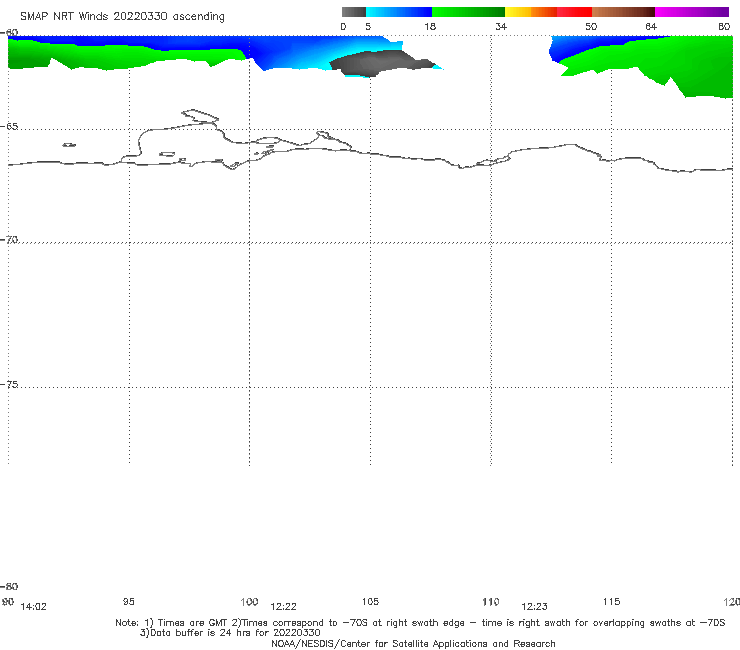Click the '12:23' swath time
Image resolution: width=740 pixels, height=650 pixels.
point(534,607)
